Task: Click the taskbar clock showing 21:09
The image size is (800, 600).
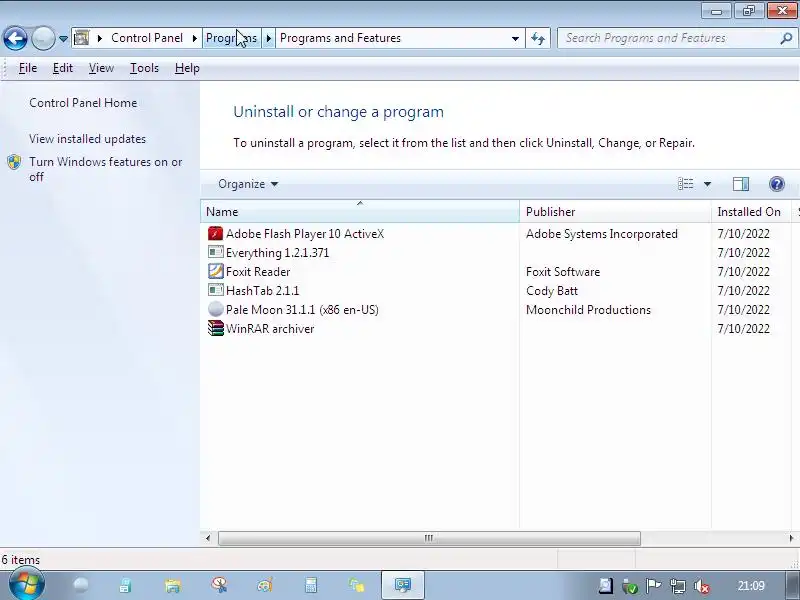Action: click(751, 586)
